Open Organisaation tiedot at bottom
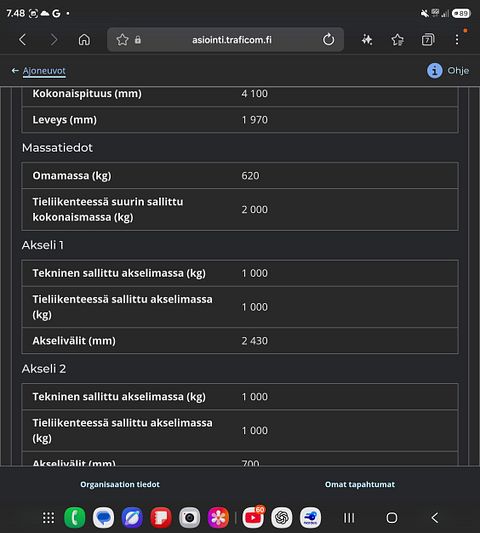The width and height of the screenshot is (480, 533). click(120, 484)
